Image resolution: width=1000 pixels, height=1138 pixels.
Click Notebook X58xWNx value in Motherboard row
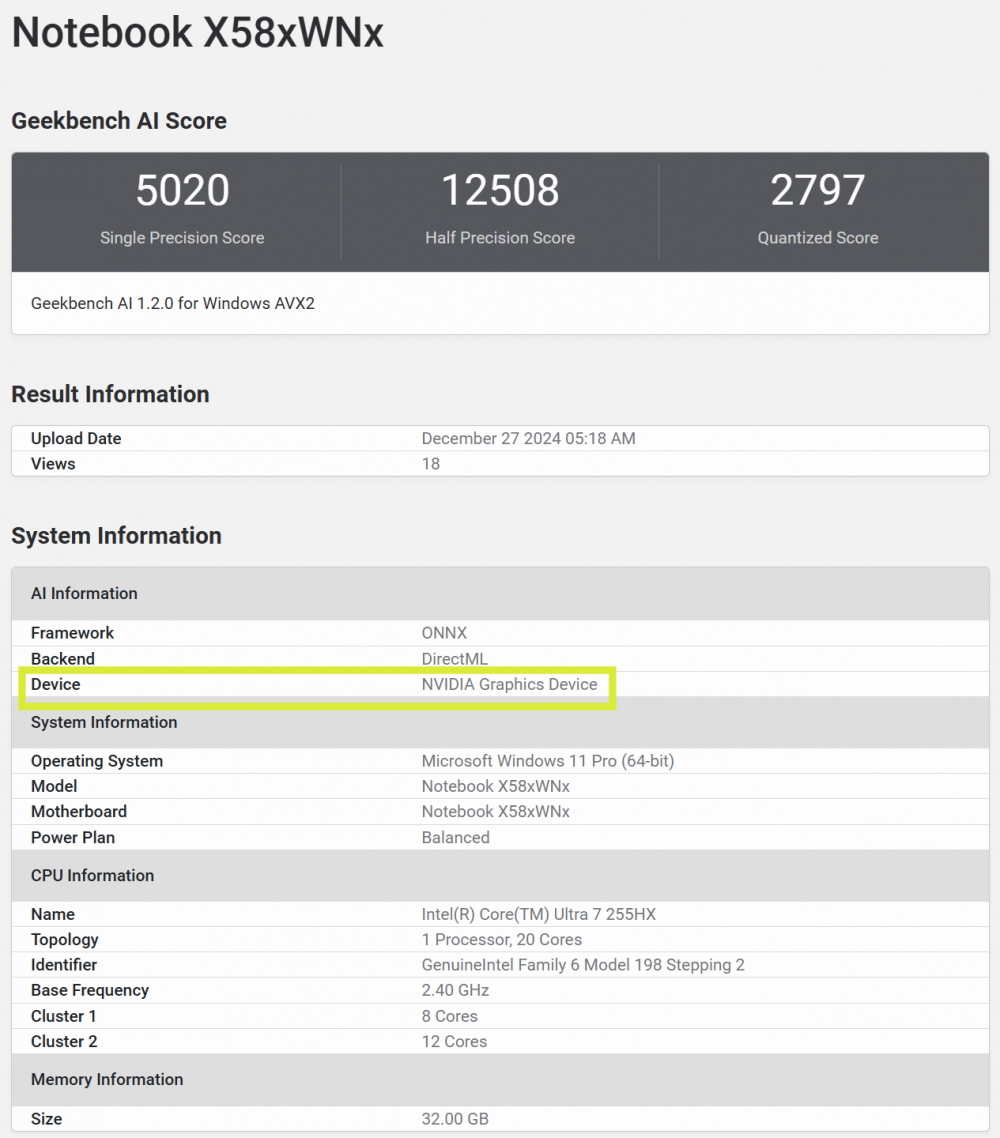[x=496, y=811]
